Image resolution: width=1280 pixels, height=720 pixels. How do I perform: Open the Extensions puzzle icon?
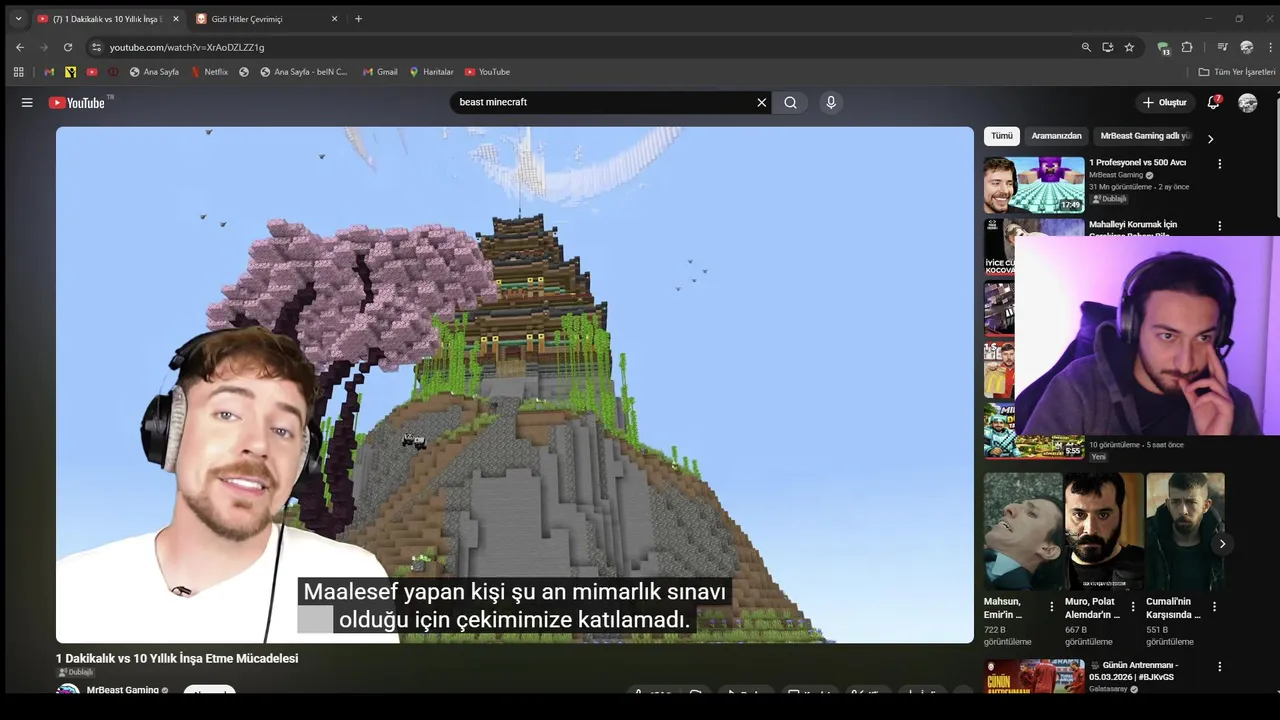(x=1187, y=47)
